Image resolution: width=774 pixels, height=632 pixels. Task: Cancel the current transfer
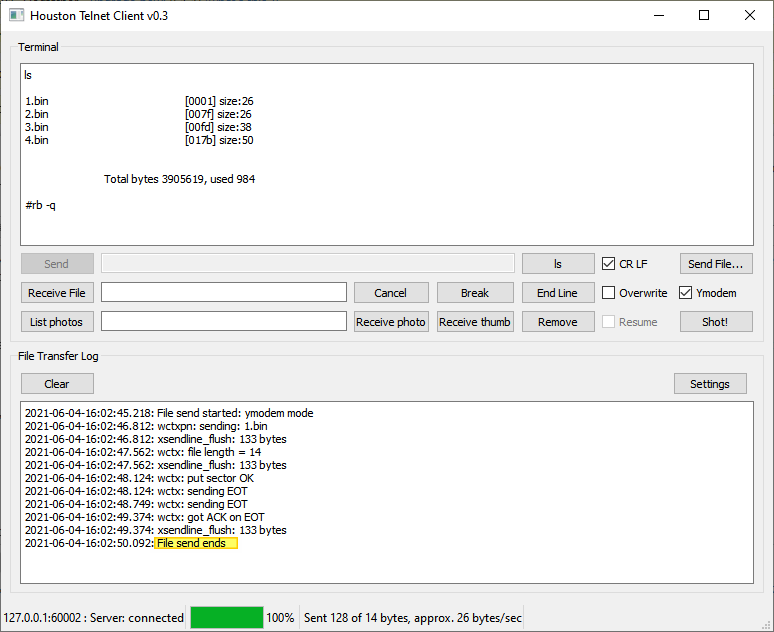click(x=390, y=293)
